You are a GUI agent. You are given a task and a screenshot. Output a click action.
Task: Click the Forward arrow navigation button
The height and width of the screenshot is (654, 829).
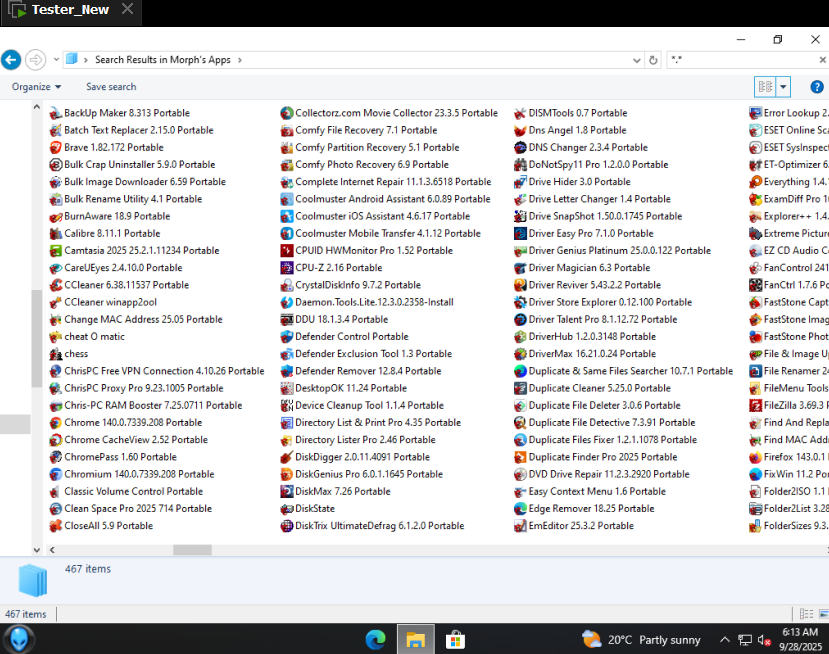pos(35,60)
